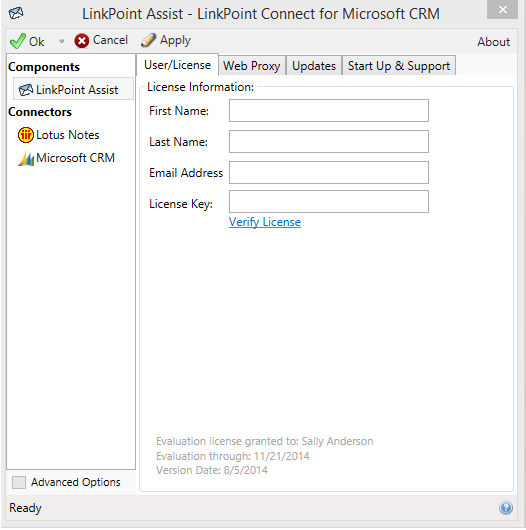Click the Verify License link
The image size is (526, 530).
tap(265, 222)
